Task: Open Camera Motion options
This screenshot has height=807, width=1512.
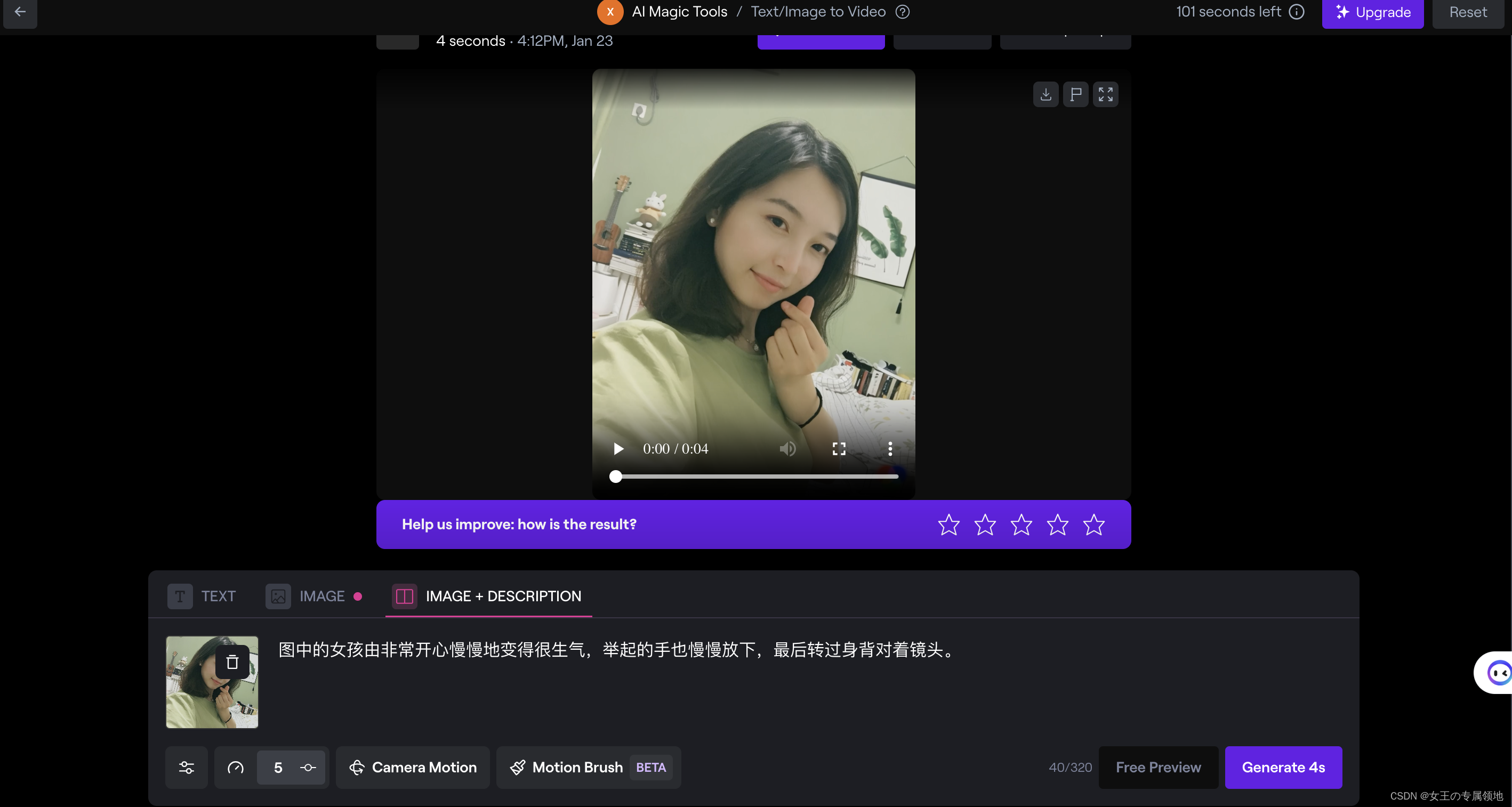Action: tap(413, 767)
